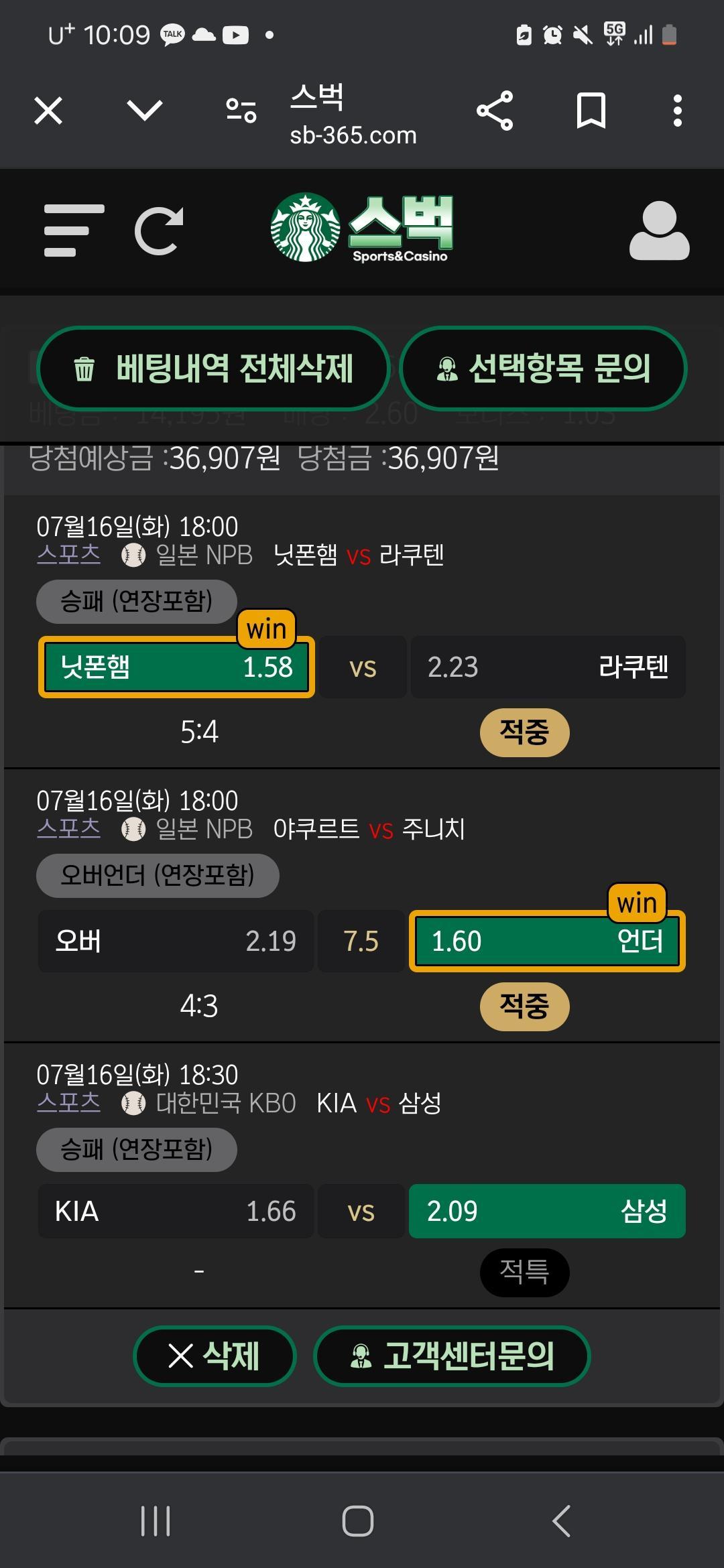Click the 베팅내역 전체삭제 button

(x=213, y=369)
